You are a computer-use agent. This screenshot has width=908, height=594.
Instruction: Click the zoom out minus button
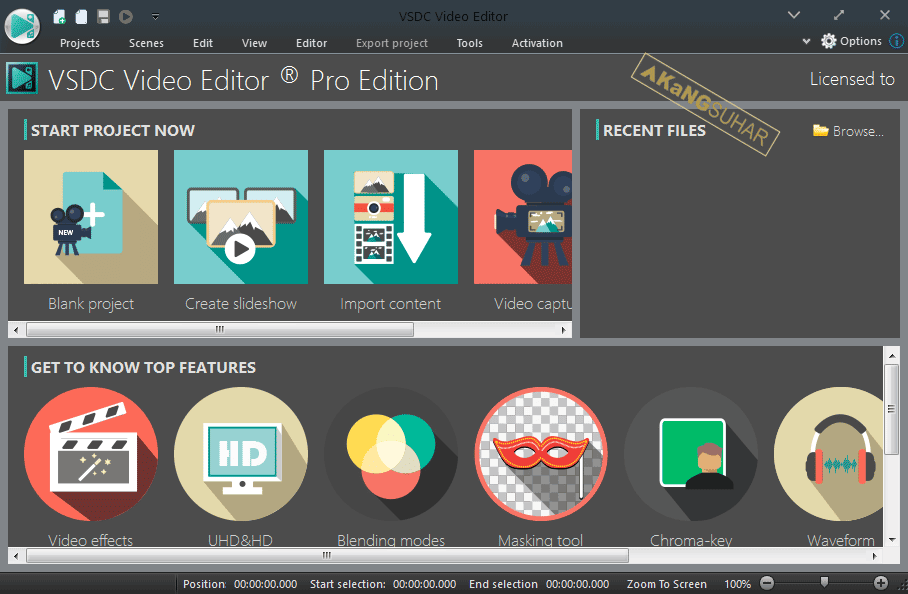[767, 583]
